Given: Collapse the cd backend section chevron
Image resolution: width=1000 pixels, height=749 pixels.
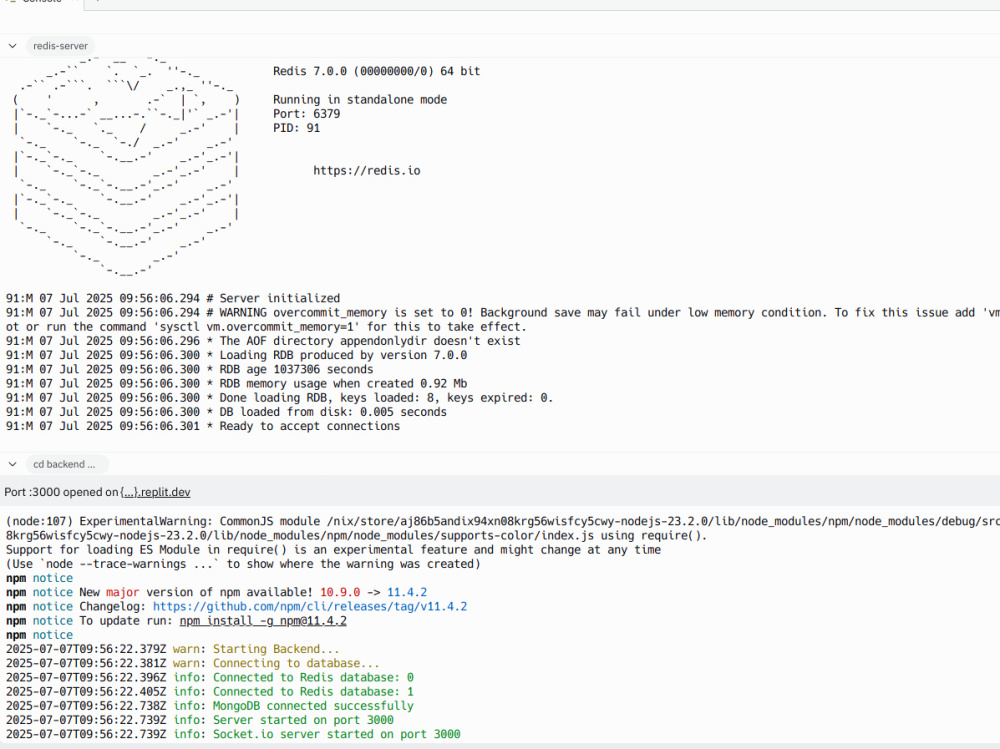Looking at the screenshot, I should (x=12, y=464).
